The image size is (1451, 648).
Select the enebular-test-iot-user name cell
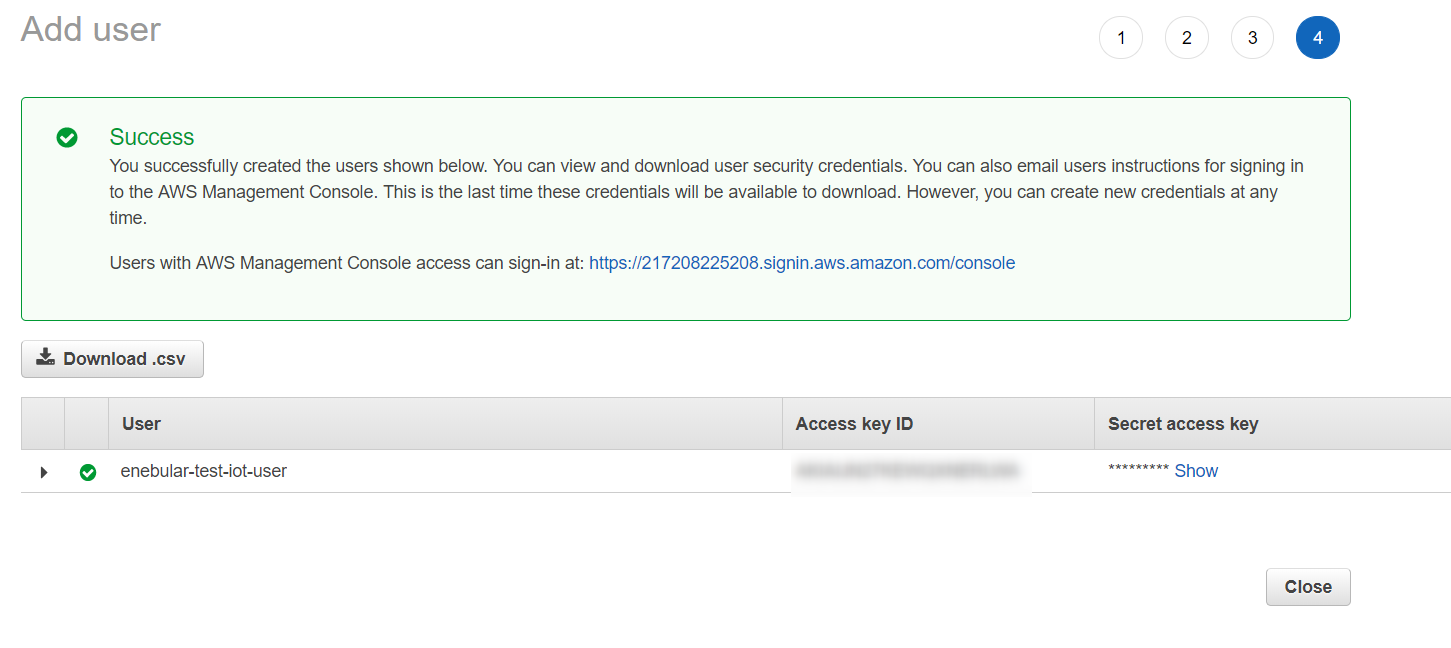point(204,471)
